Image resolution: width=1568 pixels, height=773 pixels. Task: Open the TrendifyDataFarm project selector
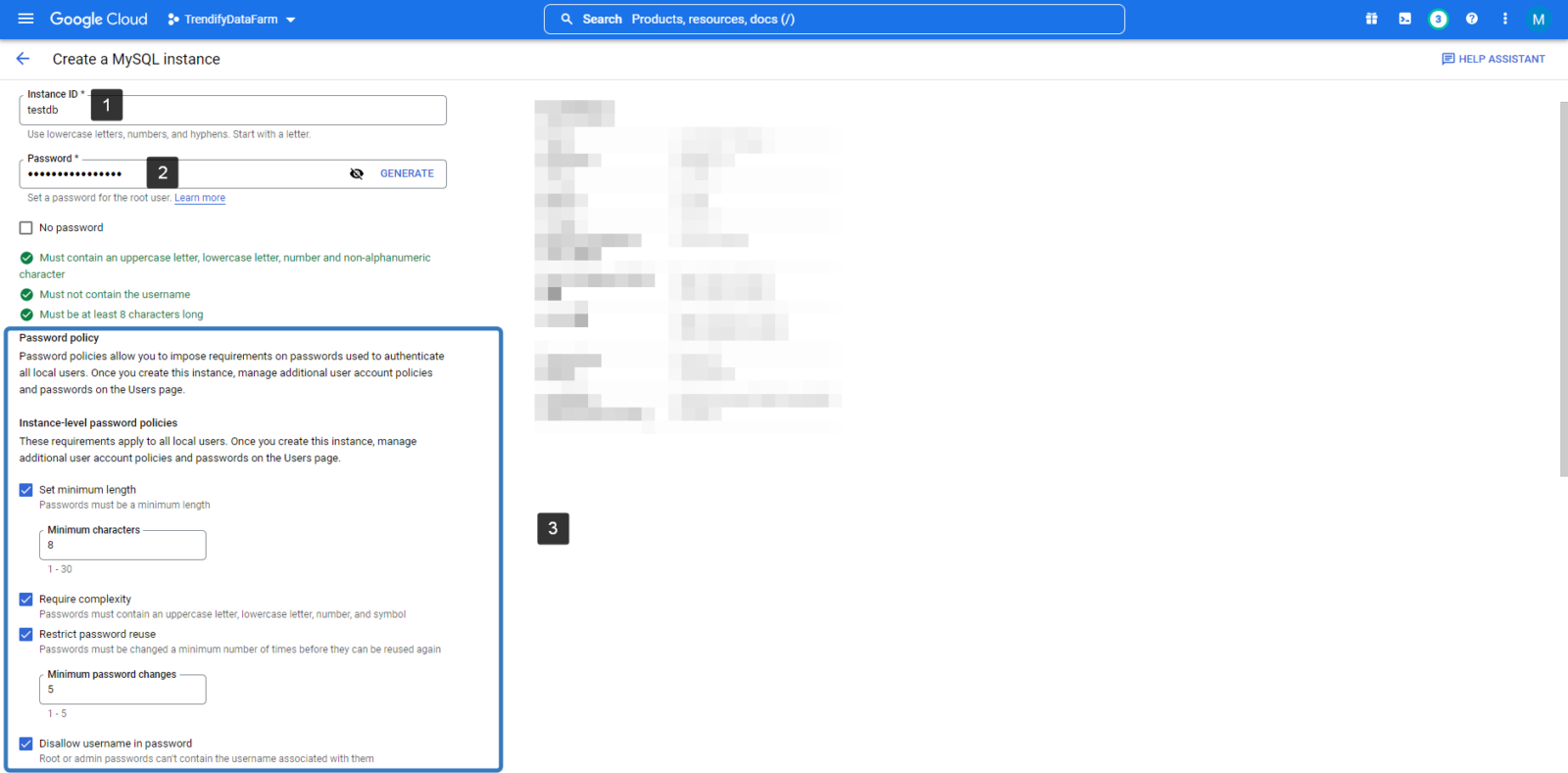coord(231,20)
